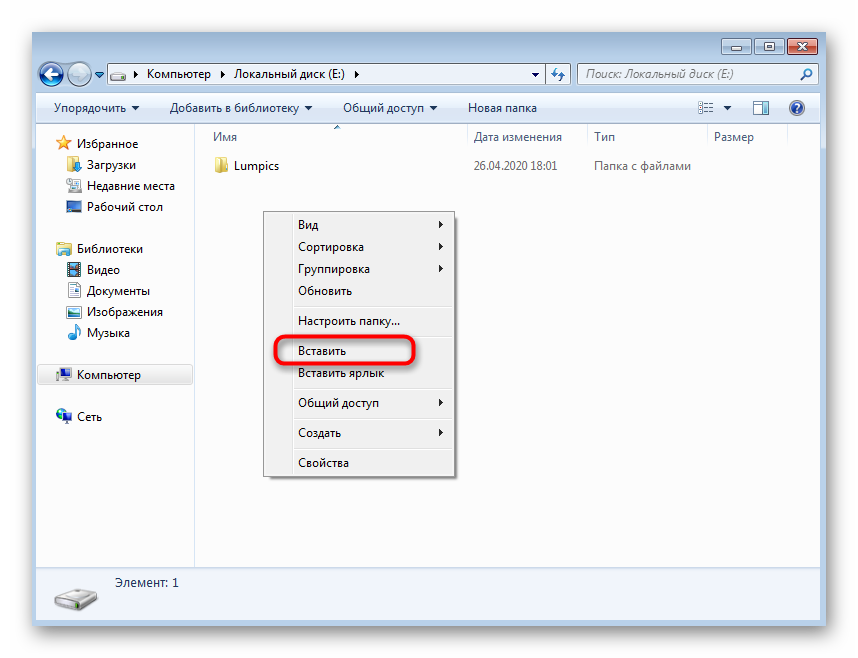Click the Help question mark icon
This screenshot has width=858, height=658.
click(797, 108)
